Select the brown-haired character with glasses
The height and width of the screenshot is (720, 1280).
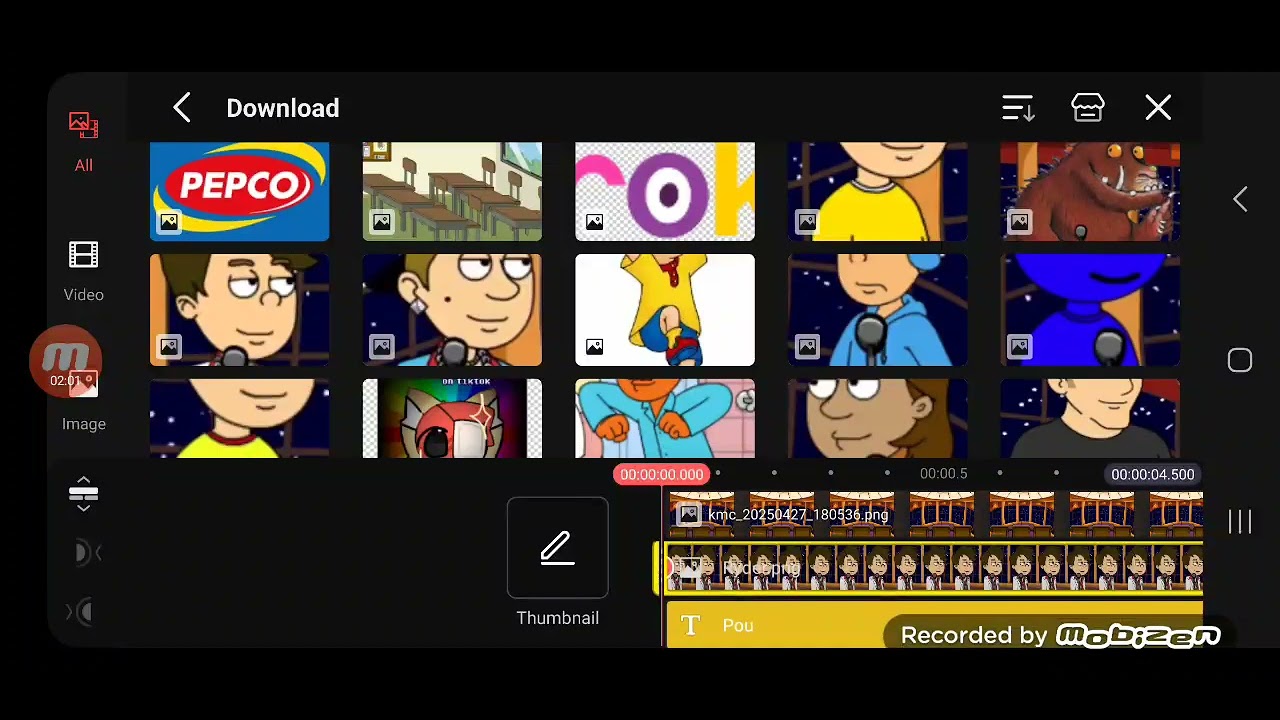point(878,418)
